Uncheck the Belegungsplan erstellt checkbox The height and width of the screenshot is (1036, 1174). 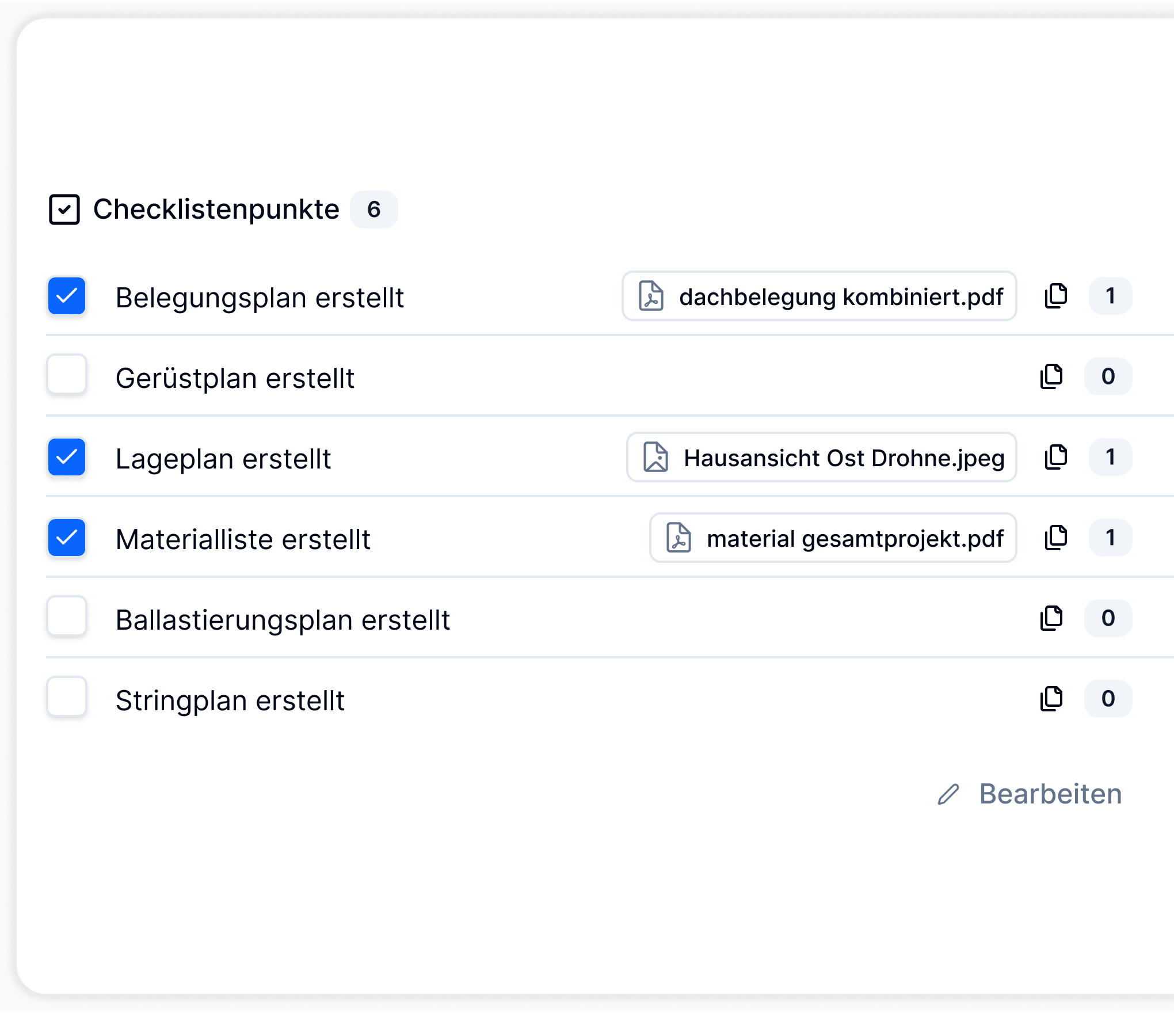pos(67,296)
